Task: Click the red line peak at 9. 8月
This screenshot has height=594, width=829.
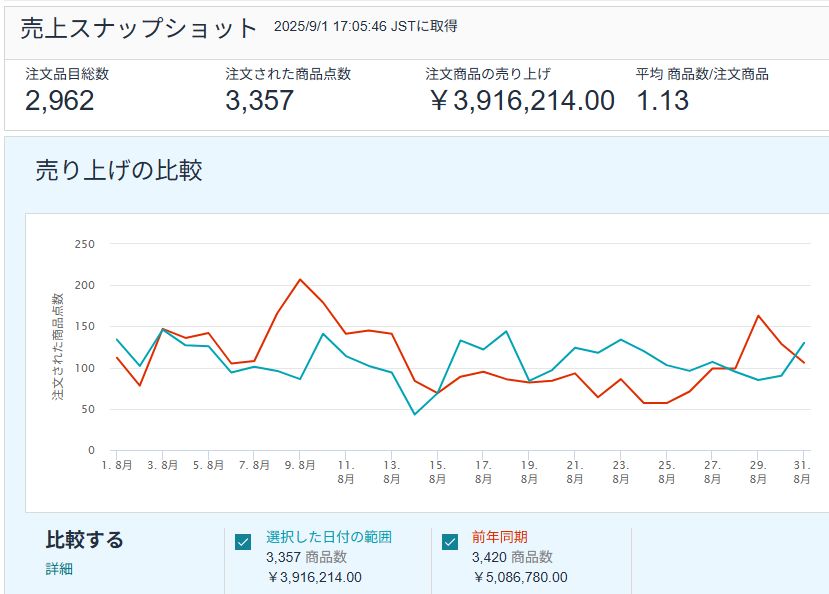Action: [300, 279]
